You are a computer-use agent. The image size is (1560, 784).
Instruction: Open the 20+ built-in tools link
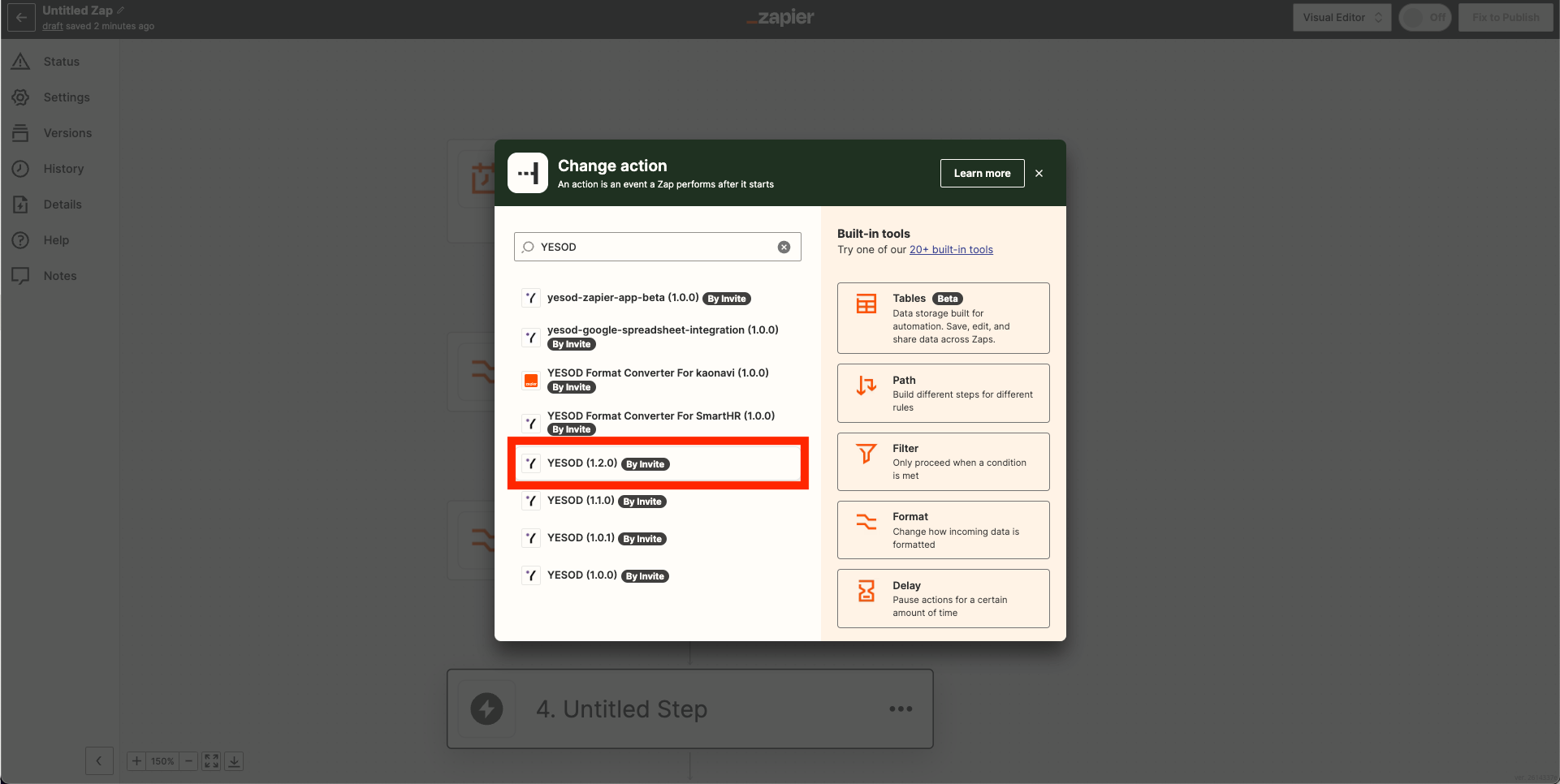[951, 250]
